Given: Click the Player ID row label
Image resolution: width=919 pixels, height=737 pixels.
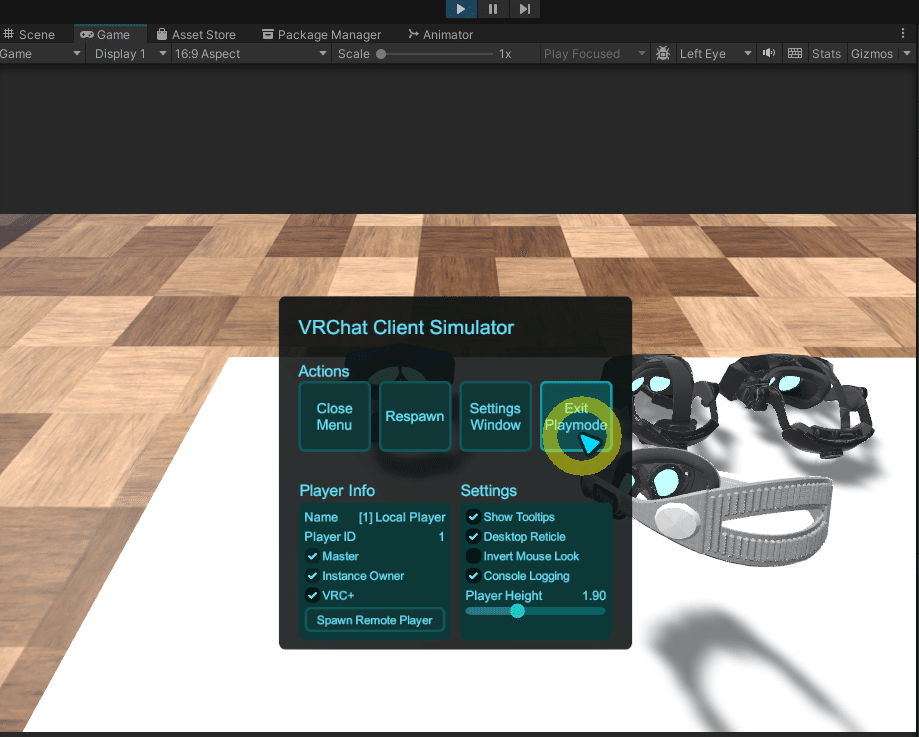Looking at the screenshot, I should pyautogui.click(x=330, y=536).
